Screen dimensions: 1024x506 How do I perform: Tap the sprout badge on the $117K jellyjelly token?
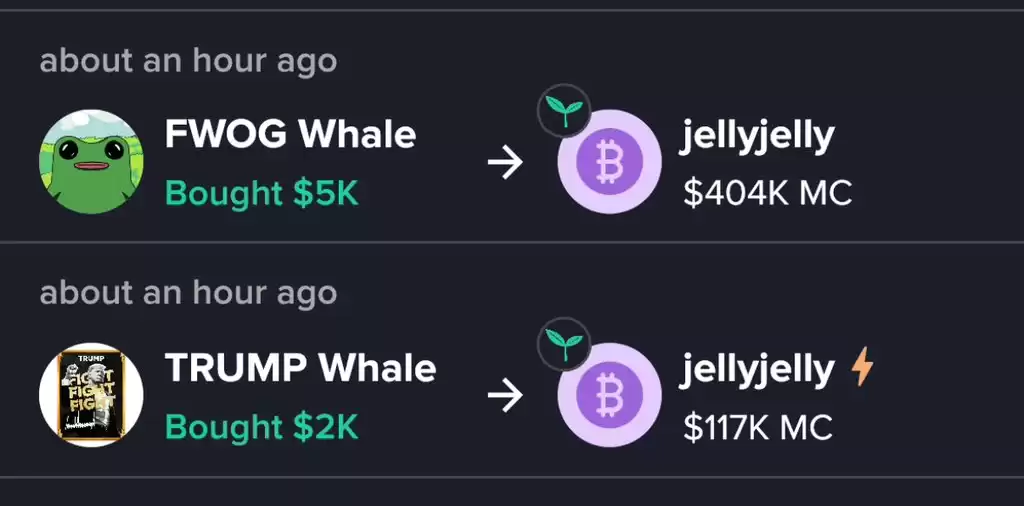(564, 344)
